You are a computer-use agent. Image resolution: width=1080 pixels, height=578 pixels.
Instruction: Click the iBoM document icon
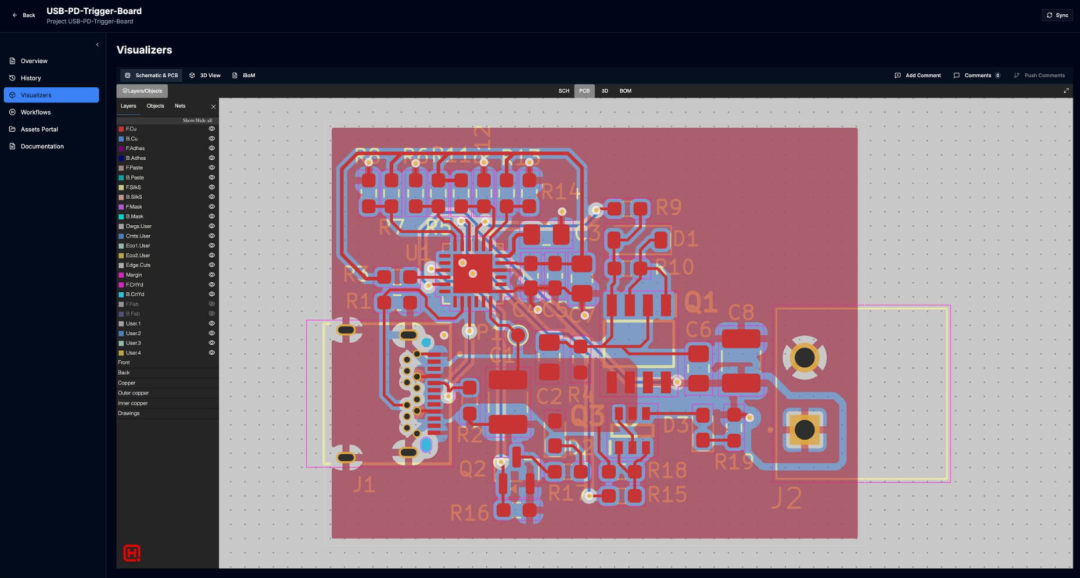[235, 75]
